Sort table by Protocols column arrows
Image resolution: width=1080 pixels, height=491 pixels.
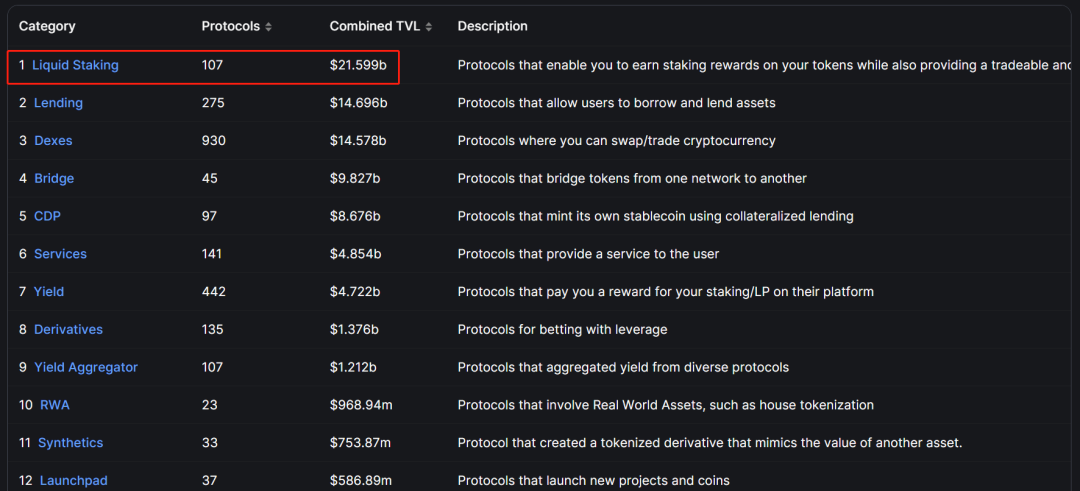coord(269,27)
